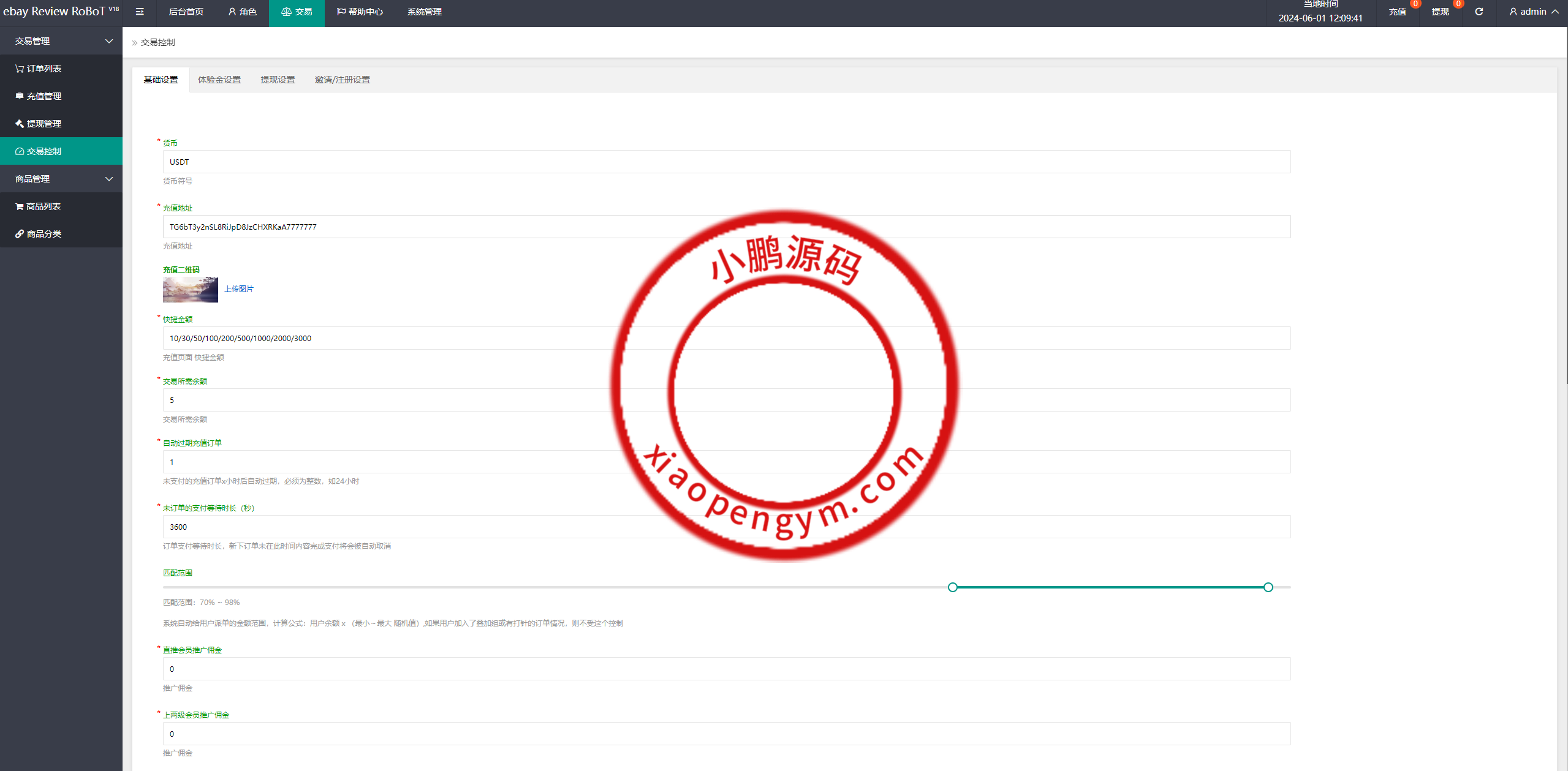Switch to the 体验金设置 tab

219,80
